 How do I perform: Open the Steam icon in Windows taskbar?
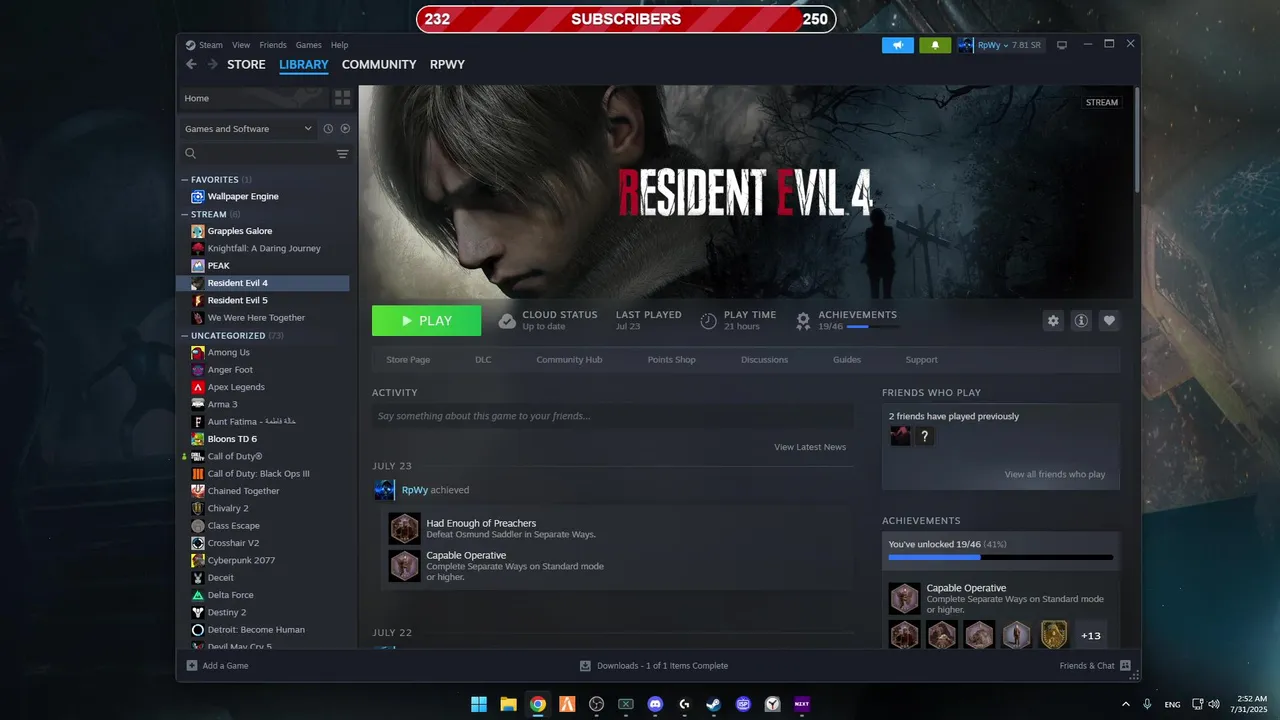(714, 704)
